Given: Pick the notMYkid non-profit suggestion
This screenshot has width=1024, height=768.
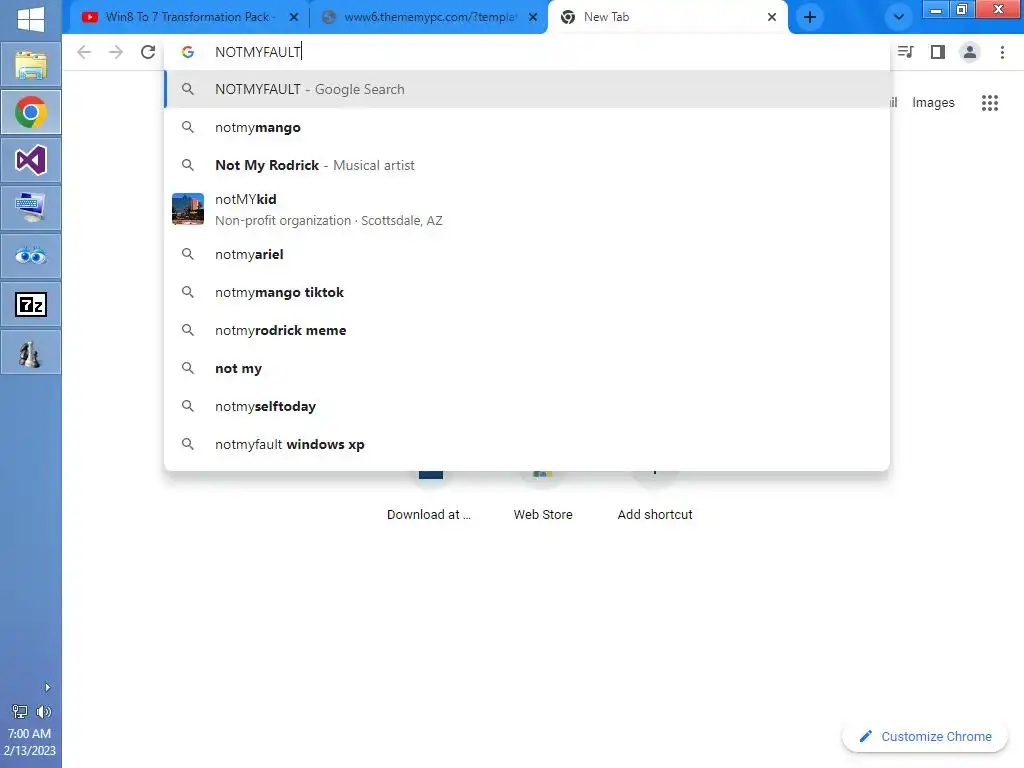Looking at the screenshot, I should (x=526, y=210).
